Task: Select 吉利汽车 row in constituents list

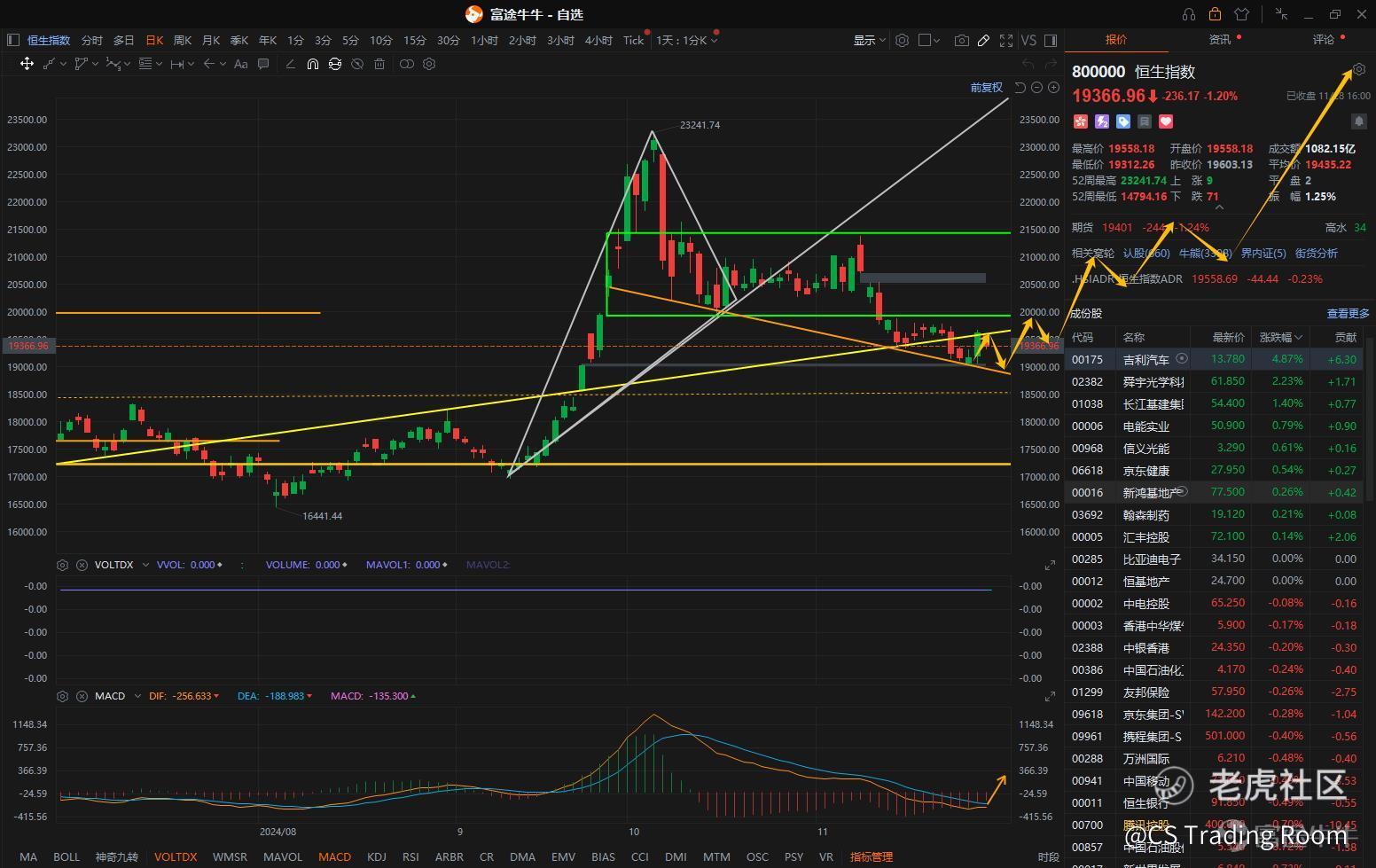Action: [1145, 359]
